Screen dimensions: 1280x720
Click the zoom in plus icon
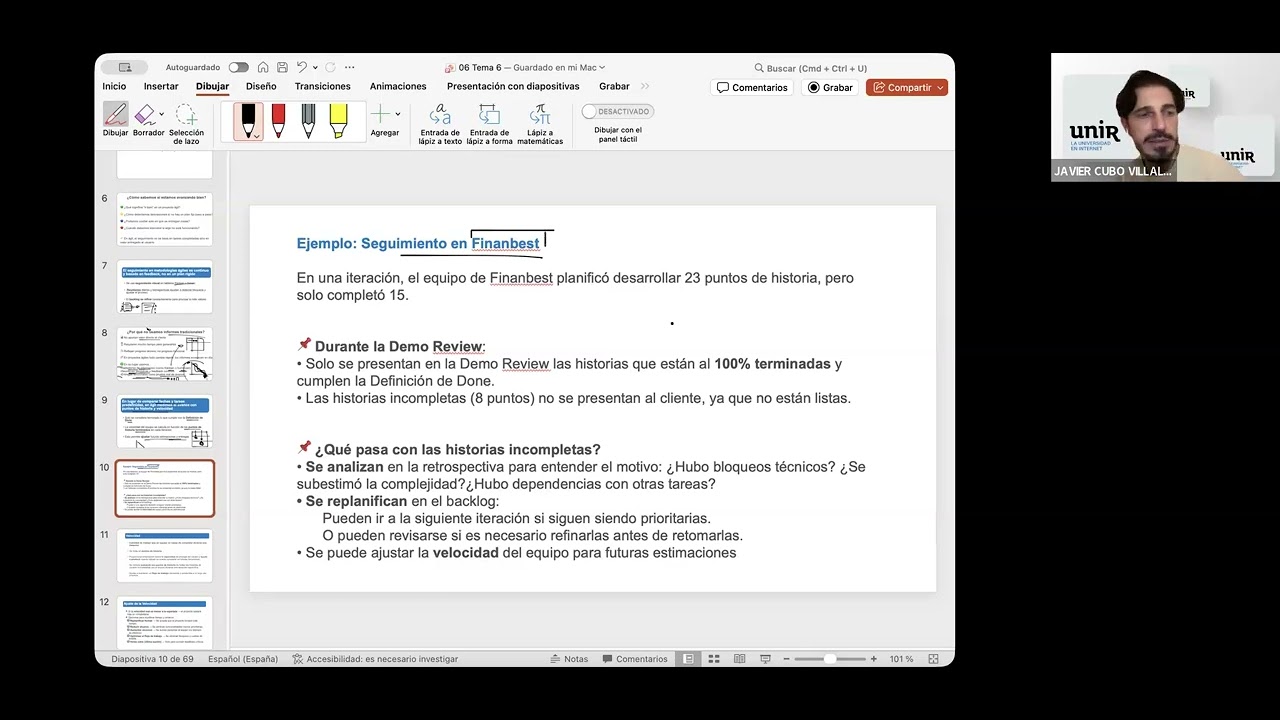[874, 659]
